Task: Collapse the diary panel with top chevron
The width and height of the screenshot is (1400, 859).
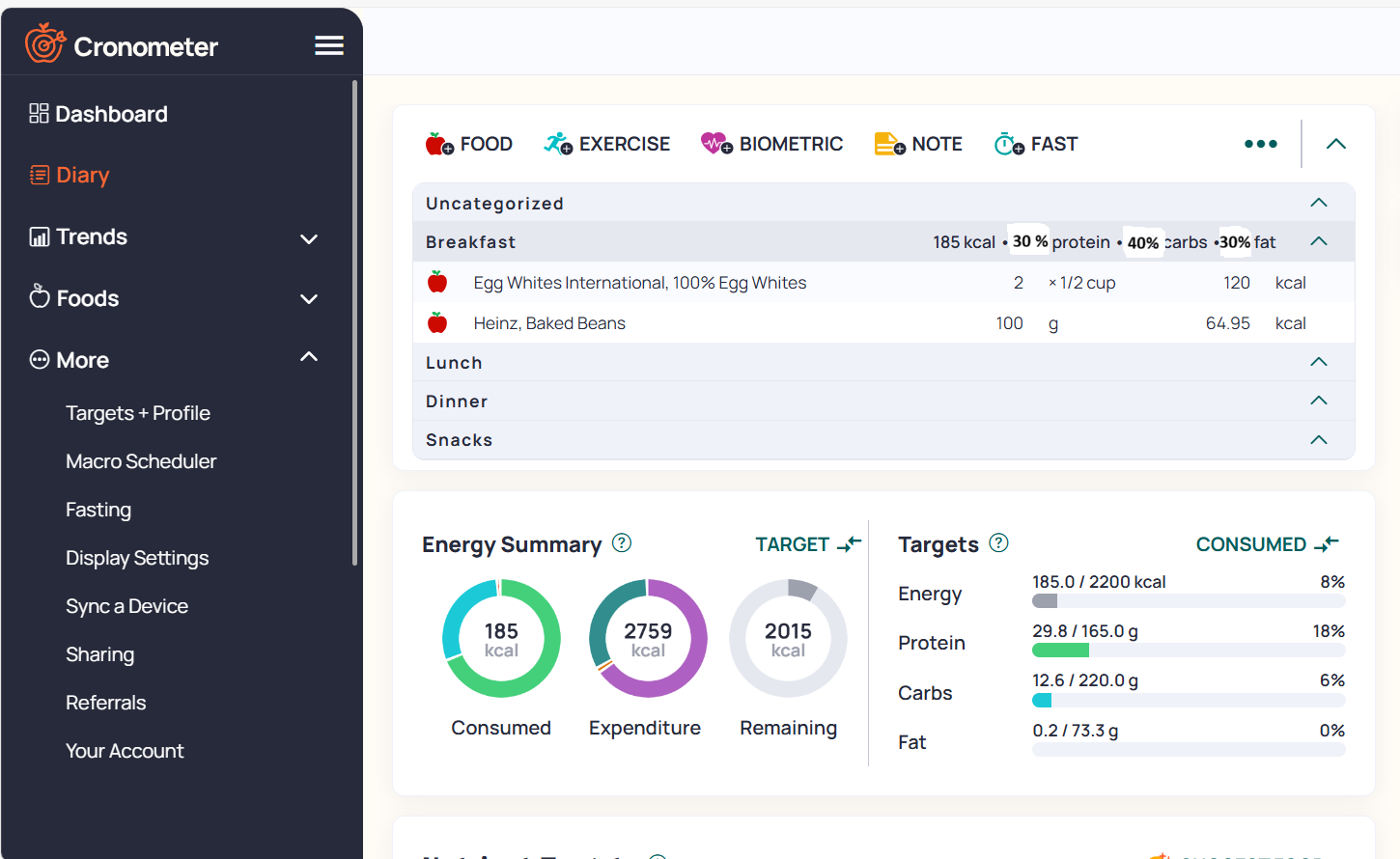Action: point(1336,144)
